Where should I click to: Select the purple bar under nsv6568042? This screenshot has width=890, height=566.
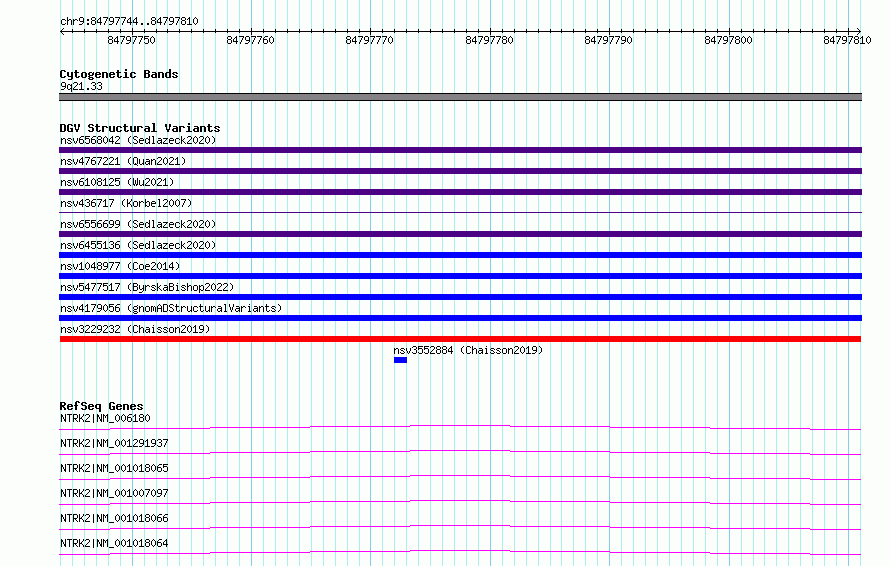460,150
